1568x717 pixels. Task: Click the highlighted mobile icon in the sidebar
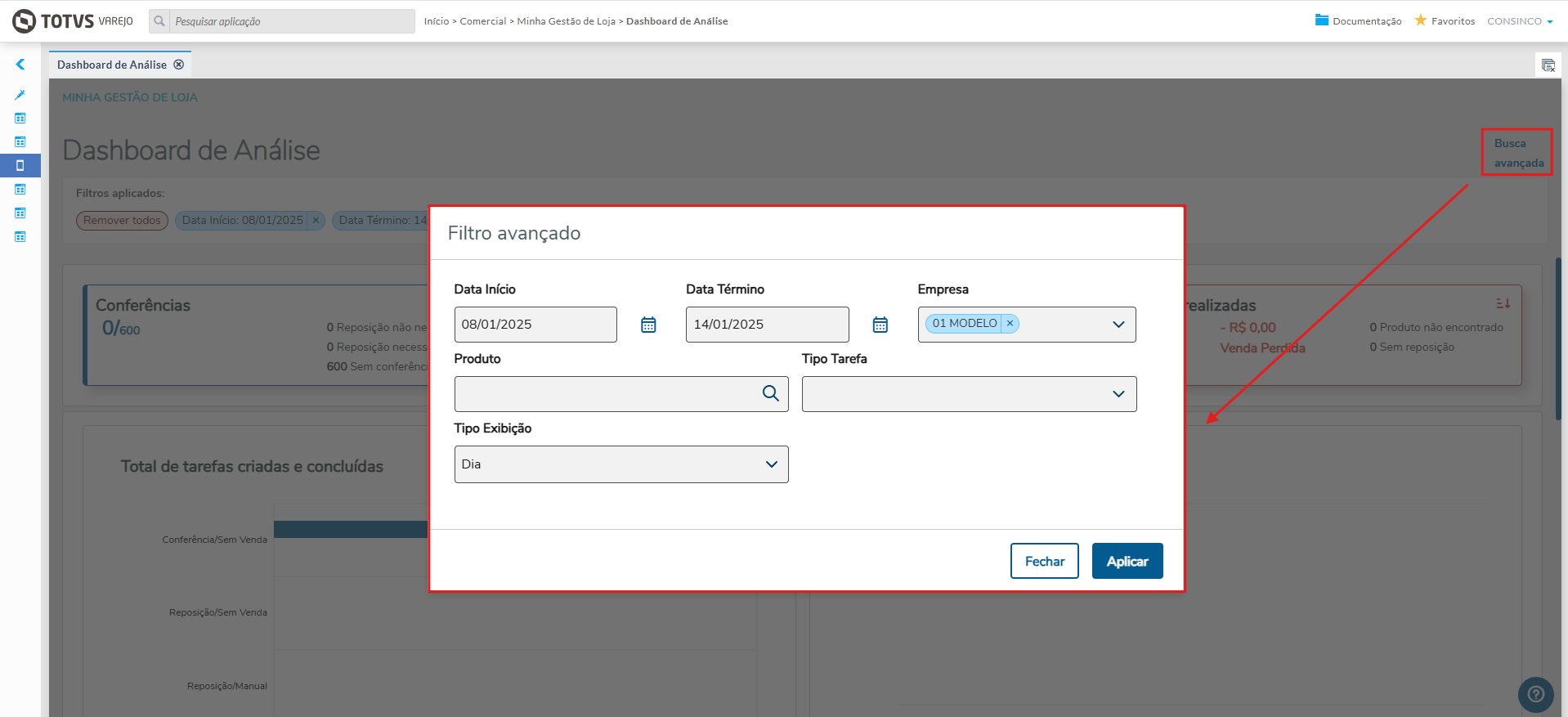click(20, 165)
